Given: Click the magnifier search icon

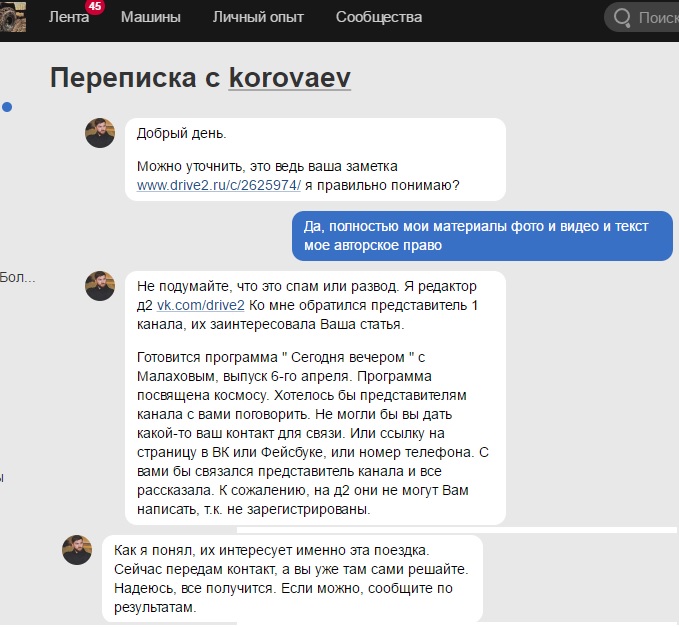Looking at the screenshot, I should [622, 18].
